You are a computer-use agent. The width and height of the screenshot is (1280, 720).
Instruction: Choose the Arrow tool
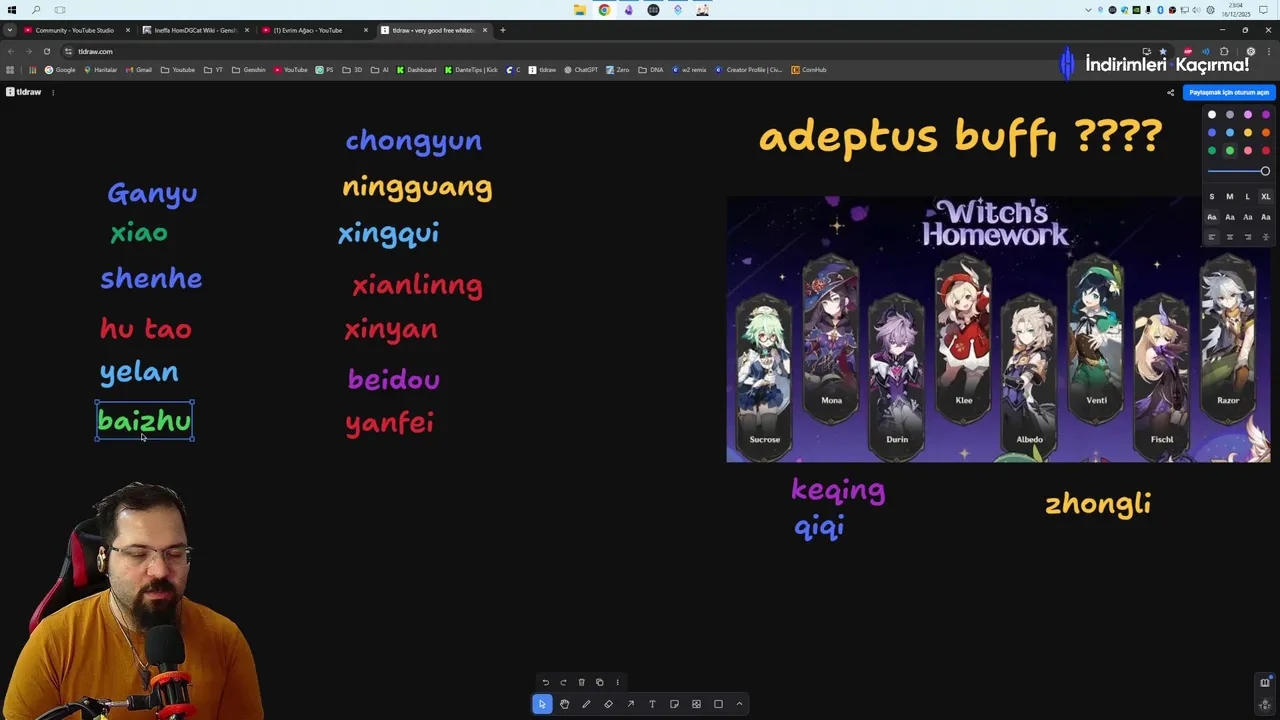(x=630, y=704)
